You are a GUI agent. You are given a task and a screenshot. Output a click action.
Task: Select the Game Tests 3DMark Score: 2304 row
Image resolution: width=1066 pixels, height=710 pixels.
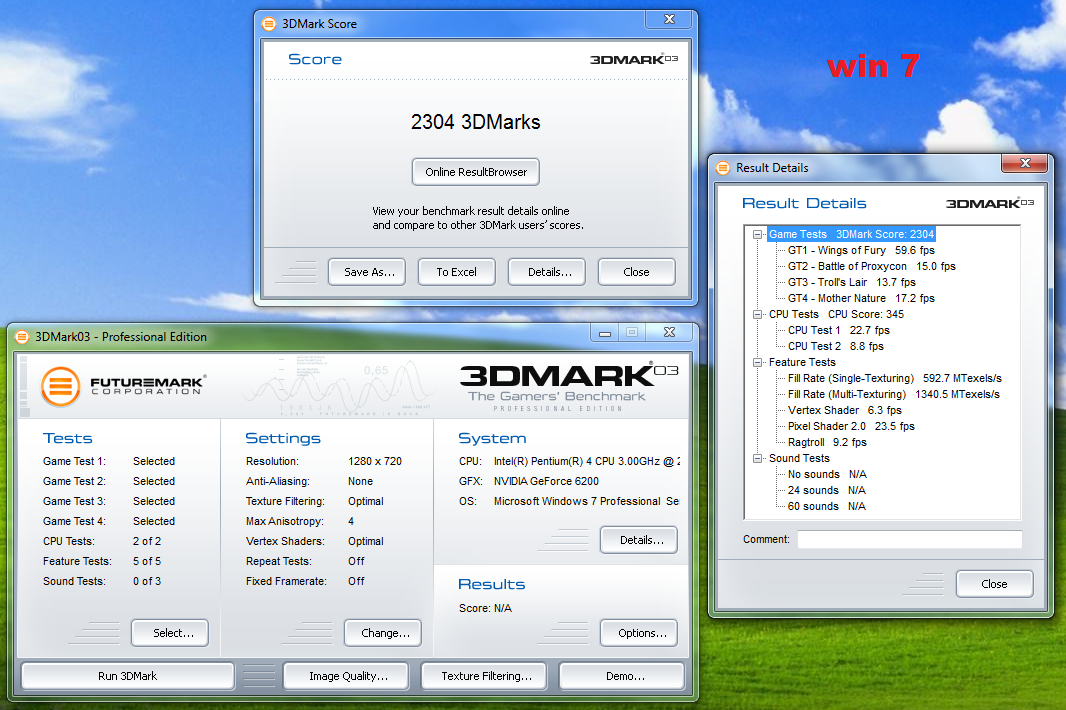click(x=851, y=235)
